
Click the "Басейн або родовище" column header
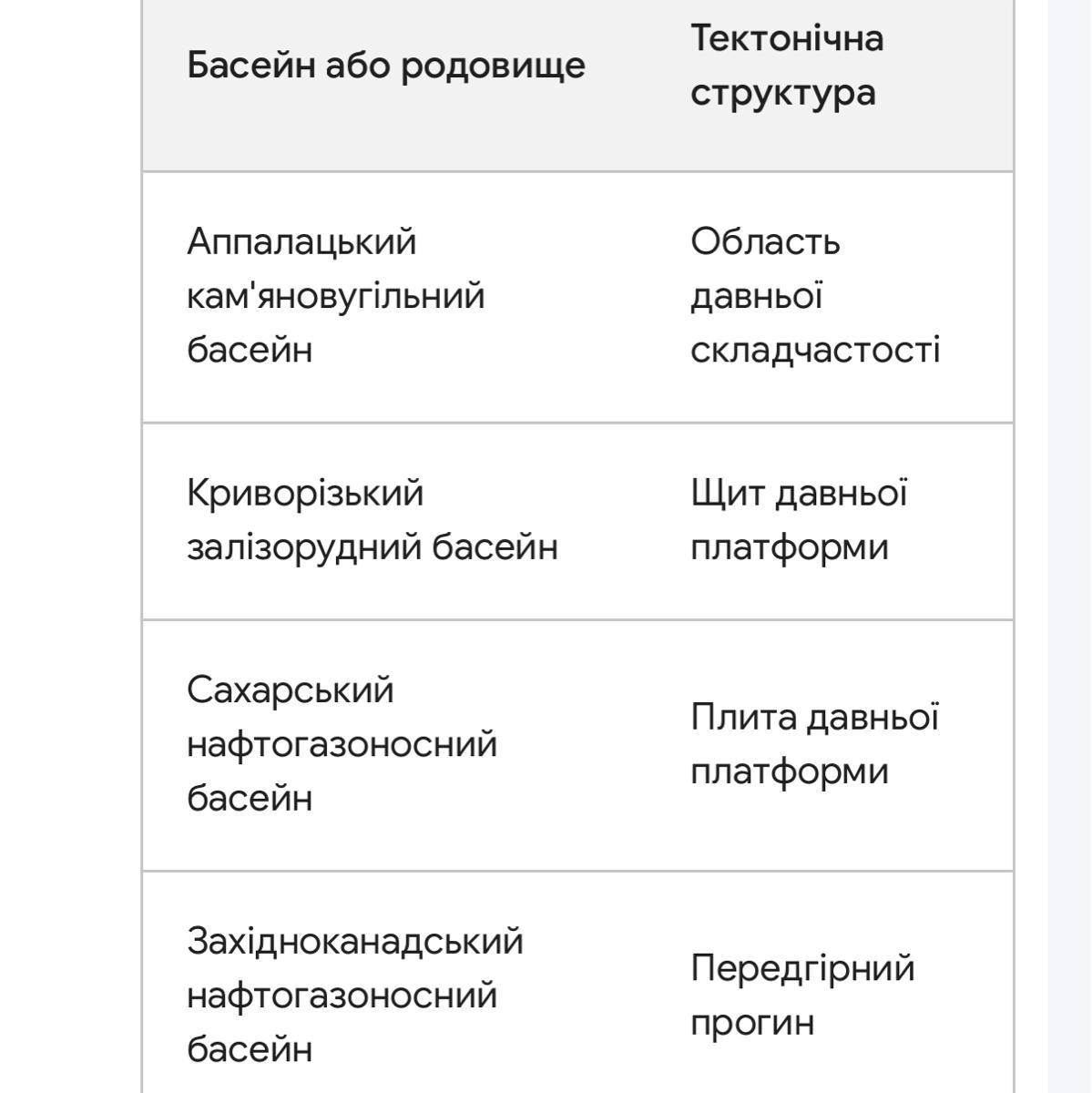click(385, 66)
